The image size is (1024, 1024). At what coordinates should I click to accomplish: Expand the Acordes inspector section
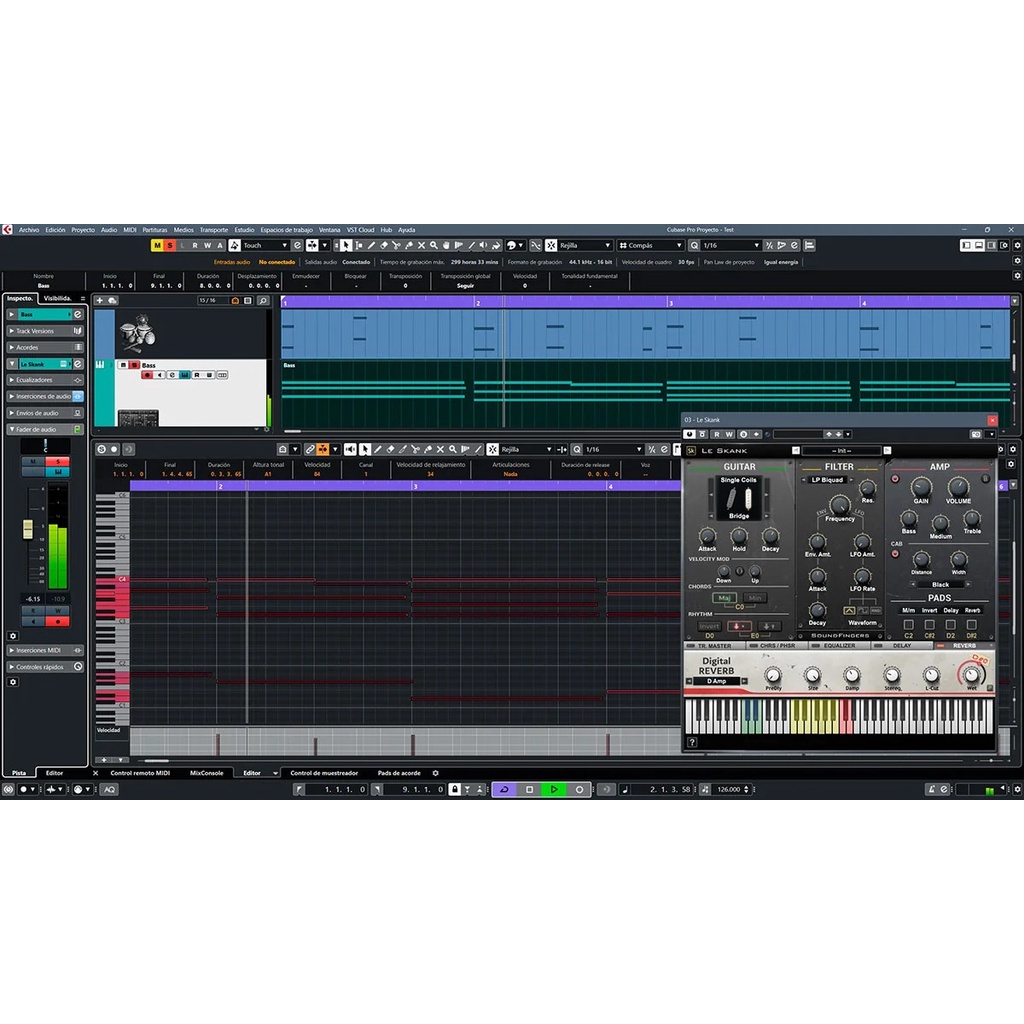tap(45, 347)
